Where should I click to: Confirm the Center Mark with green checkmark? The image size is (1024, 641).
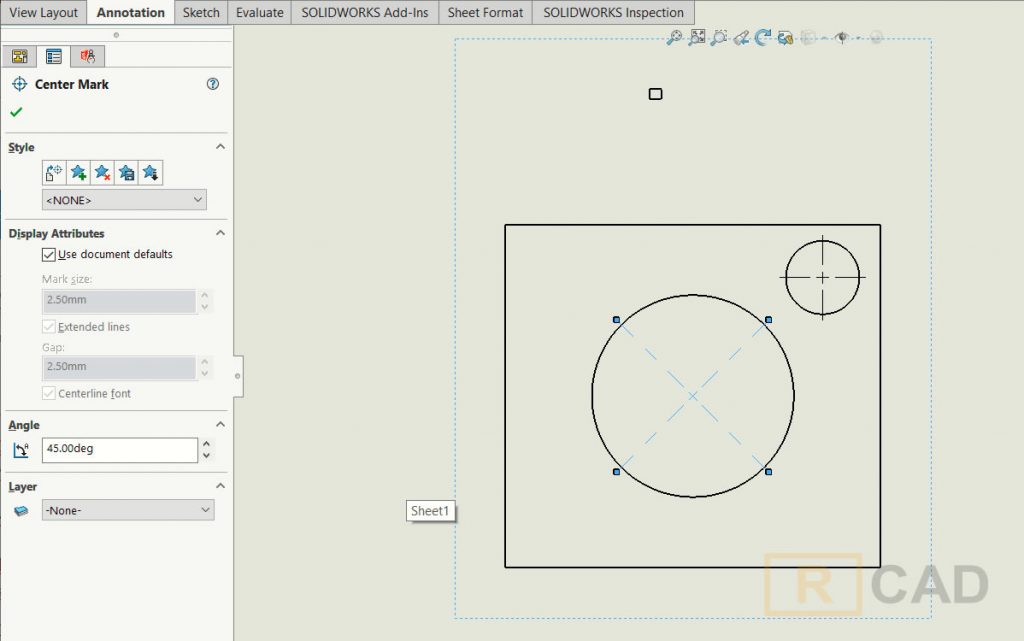16,113
